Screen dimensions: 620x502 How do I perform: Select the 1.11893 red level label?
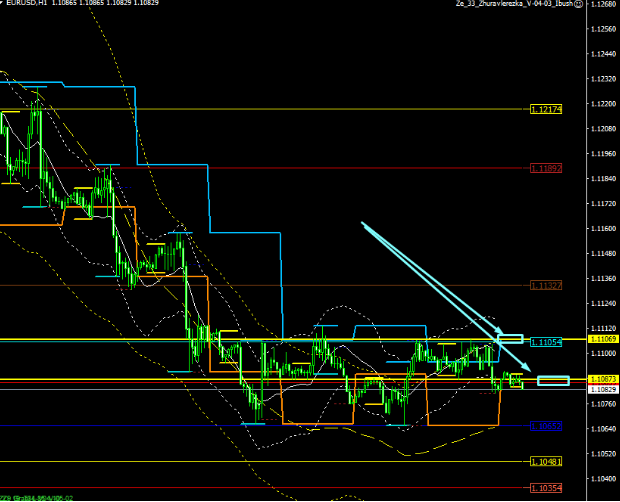click(x=546, y=168)
